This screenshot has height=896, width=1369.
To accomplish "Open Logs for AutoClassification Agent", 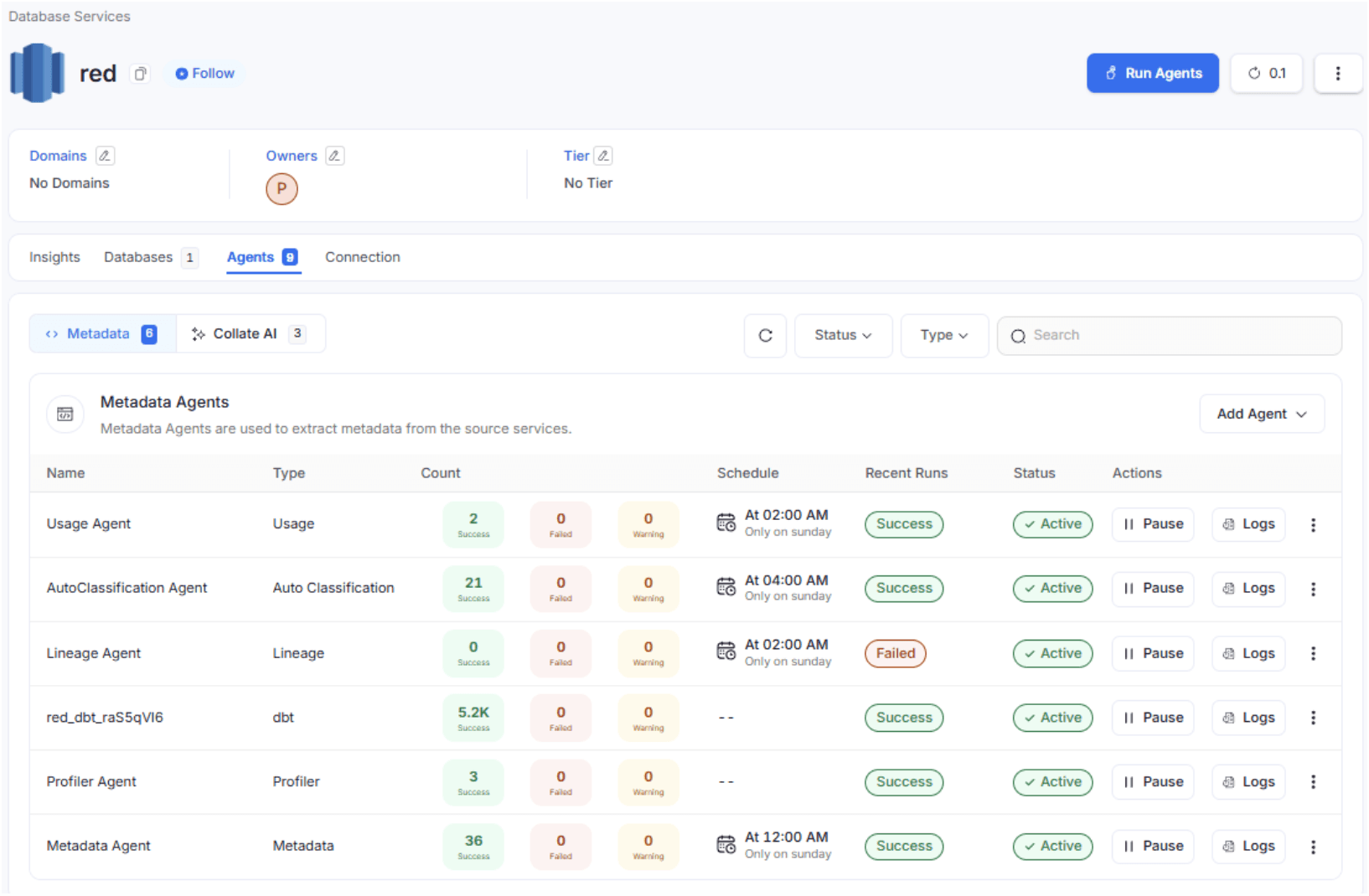I will pyautogui.click(x=1248, y=589).
